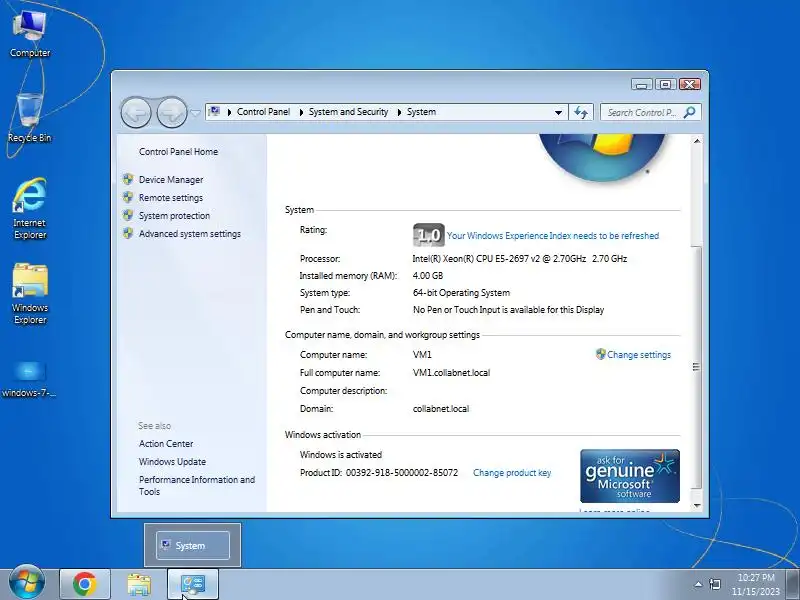The image size is (800, 600).
Task: Click the vertical scrollbar thumb
Action: pyautogui.click(x=697, y=366)
